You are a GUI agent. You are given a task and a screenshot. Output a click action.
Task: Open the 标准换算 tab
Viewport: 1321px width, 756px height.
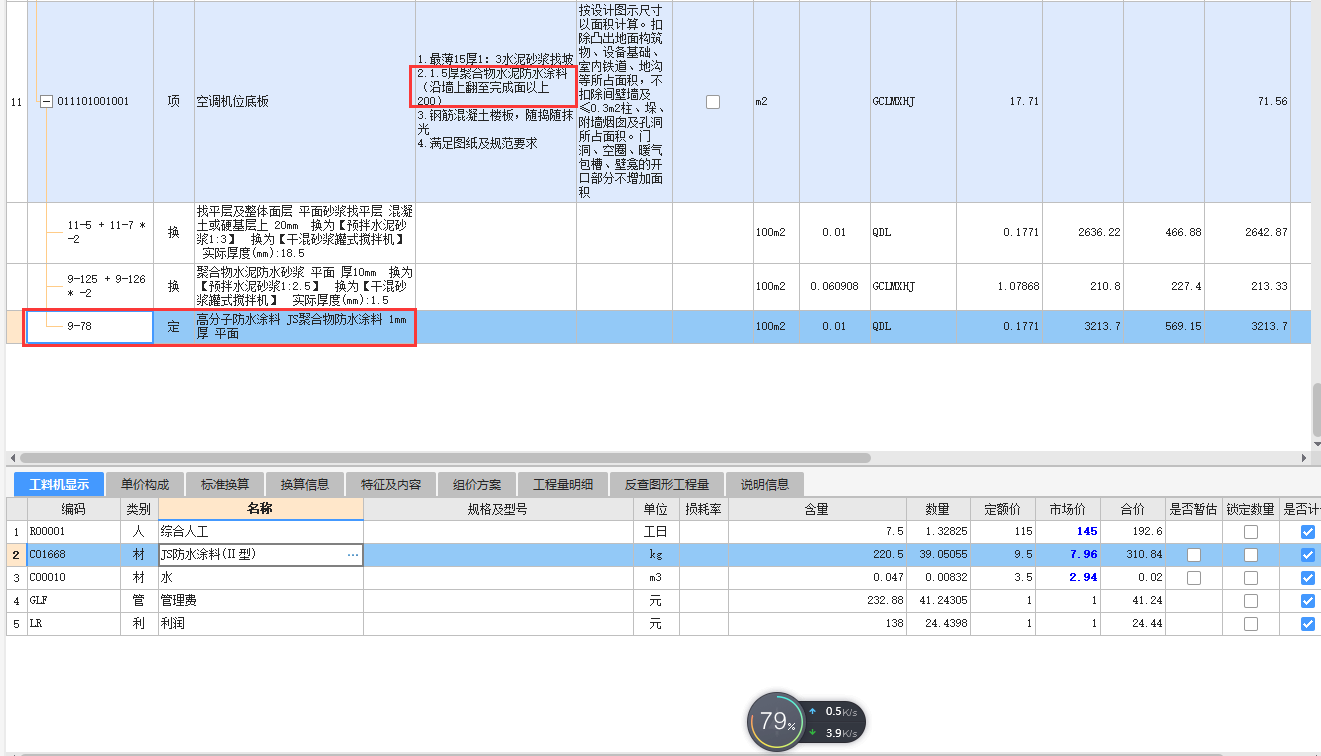pos(224,485)
